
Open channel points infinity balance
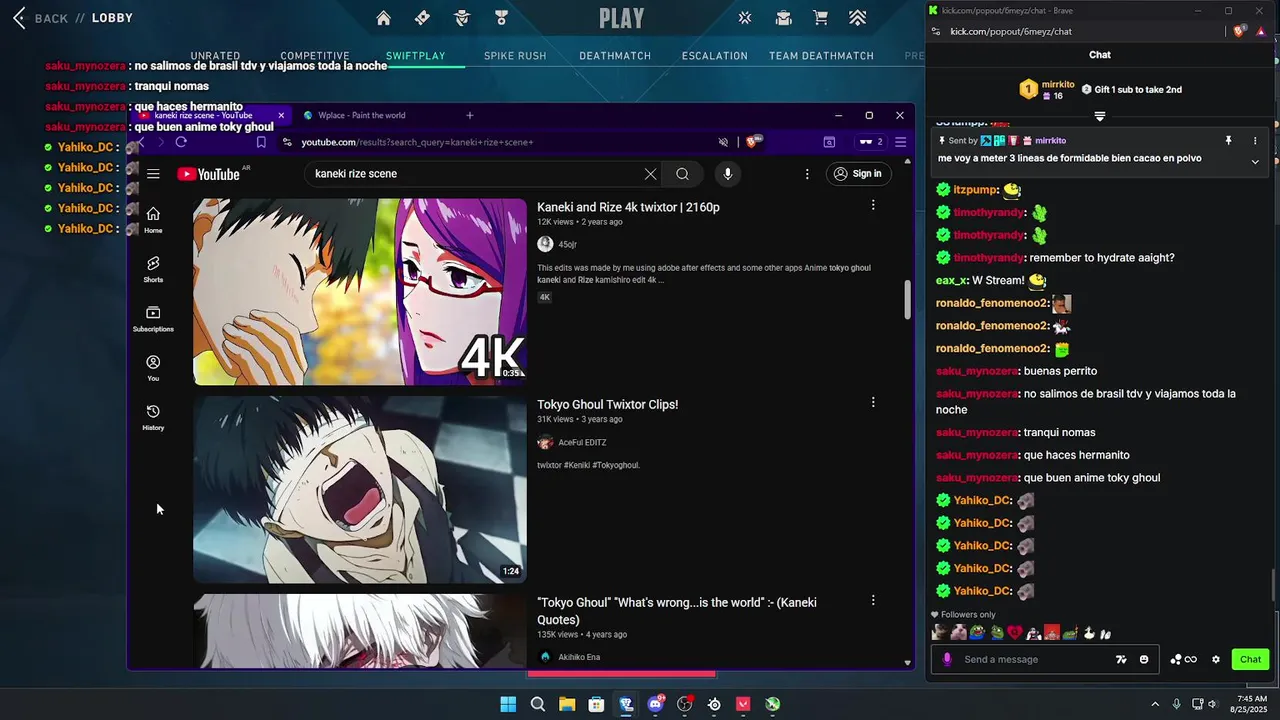[x=1184, y=659]
